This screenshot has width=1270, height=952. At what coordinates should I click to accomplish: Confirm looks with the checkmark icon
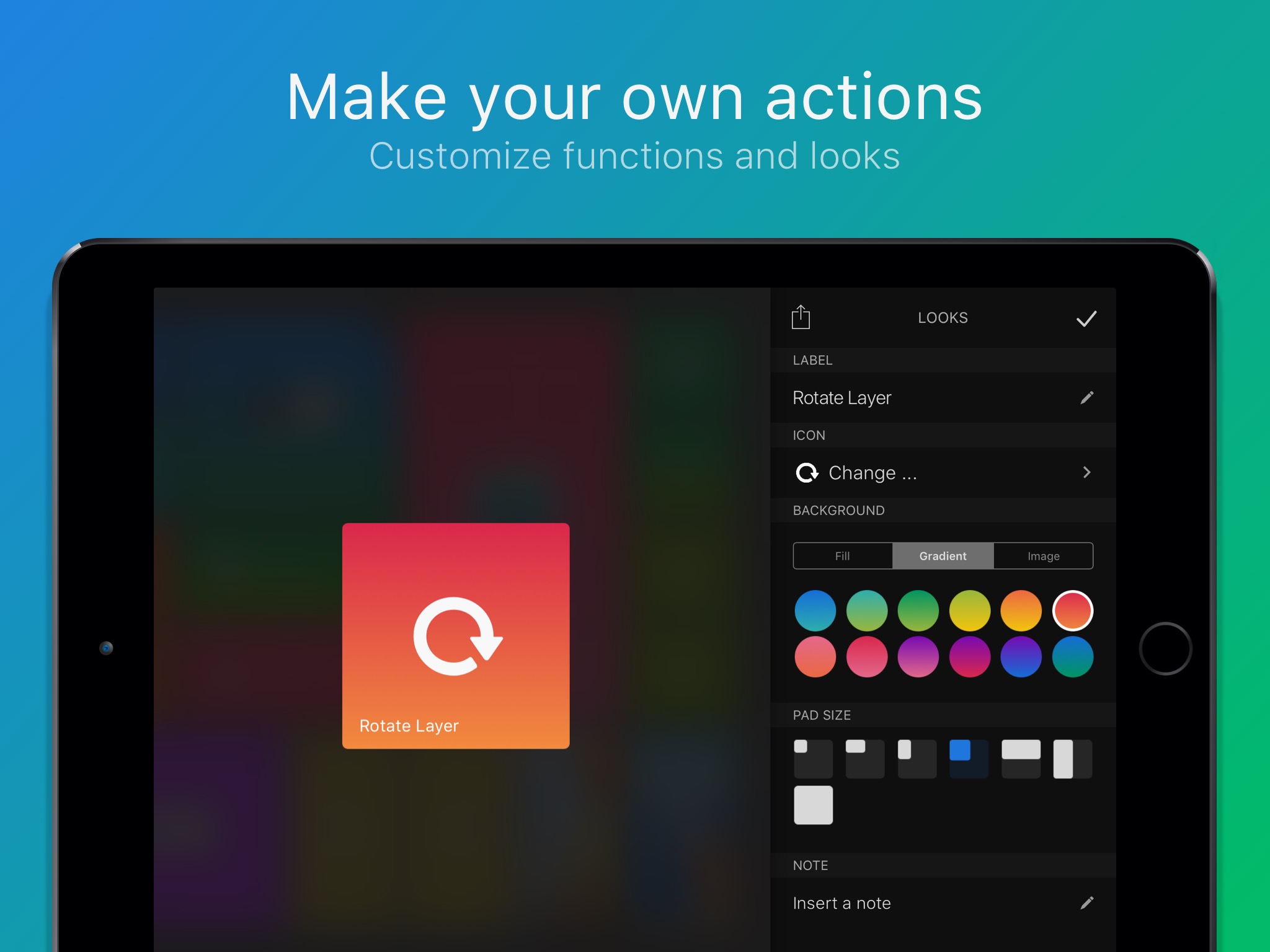1086,319
